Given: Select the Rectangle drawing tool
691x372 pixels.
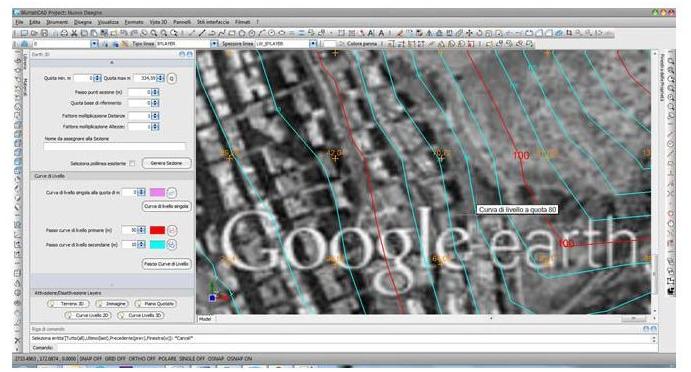Looking at the screenshot, I should (x=232, y=33).
